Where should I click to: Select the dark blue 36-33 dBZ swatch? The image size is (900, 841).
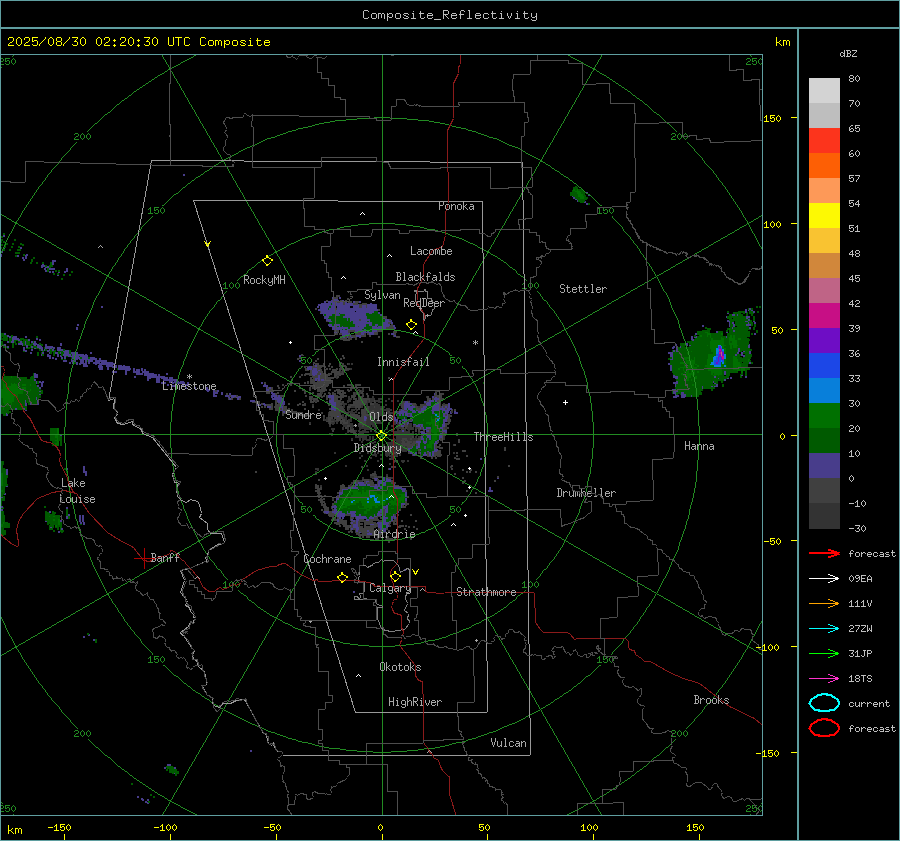824,366
